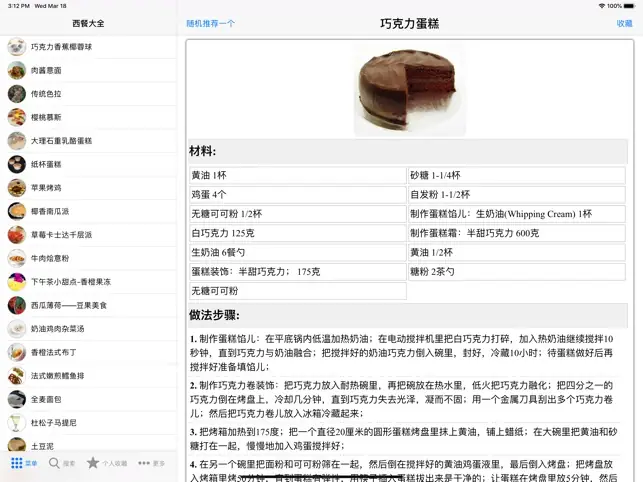
Task: Open 大理石重乳酪蛋糕 recipe
Action: pyautogui.click(x=61, y=141)
